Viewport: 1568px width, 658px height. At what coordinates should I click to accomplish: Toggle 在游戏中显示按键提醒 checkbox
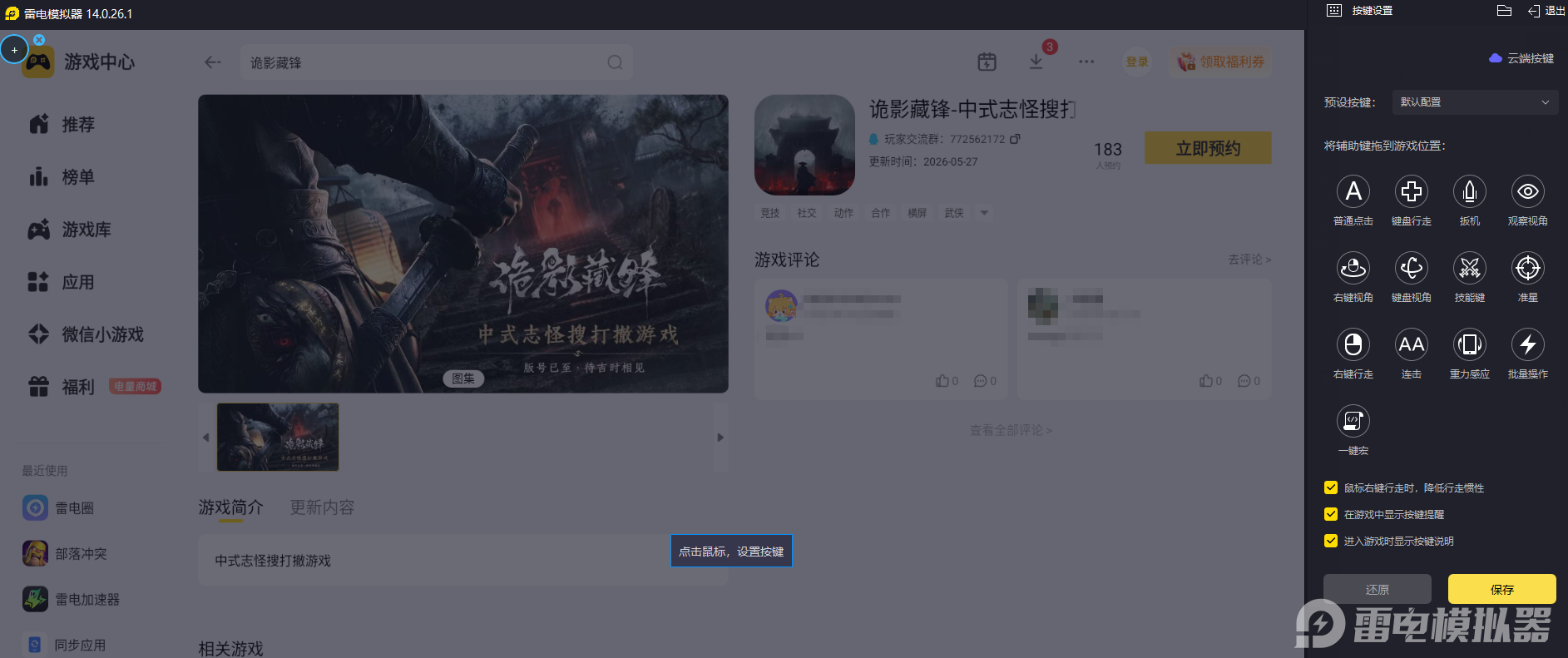[1331, 514]
